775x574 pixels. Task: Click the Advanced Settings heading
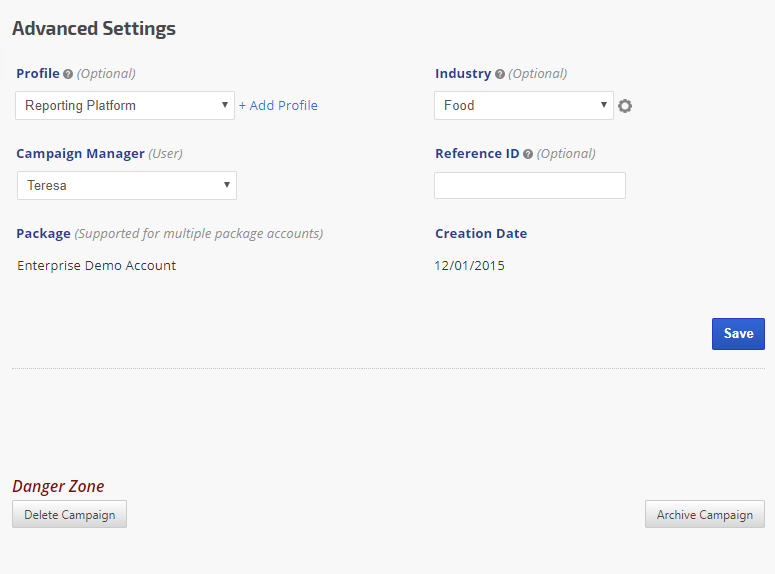click(x=94, y=29)
